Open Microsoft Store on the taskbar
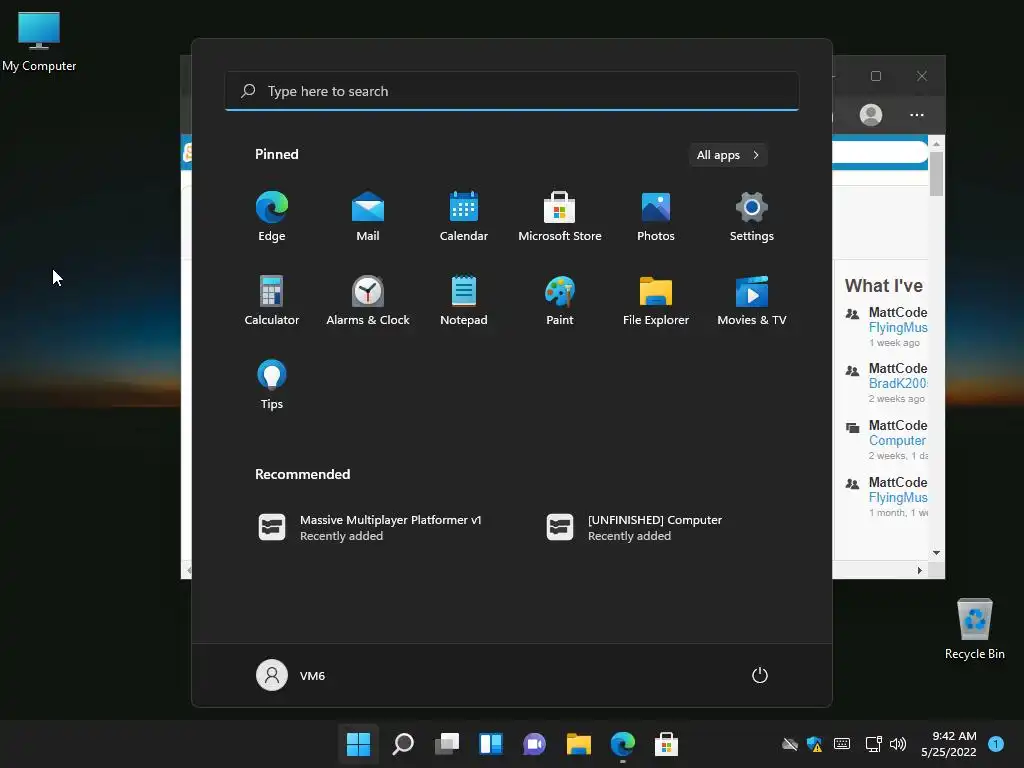The height and width of the screenshot is (768, 1024). tap(666, 744)
